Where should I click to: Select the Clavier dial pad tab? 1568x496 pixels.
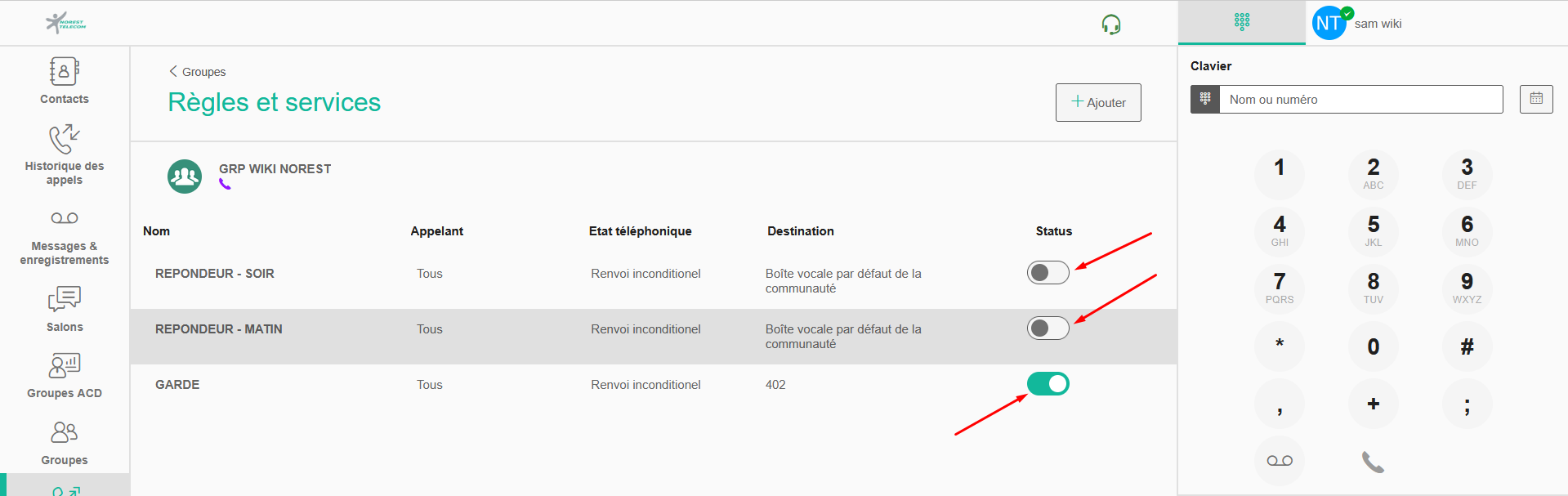1242,22
